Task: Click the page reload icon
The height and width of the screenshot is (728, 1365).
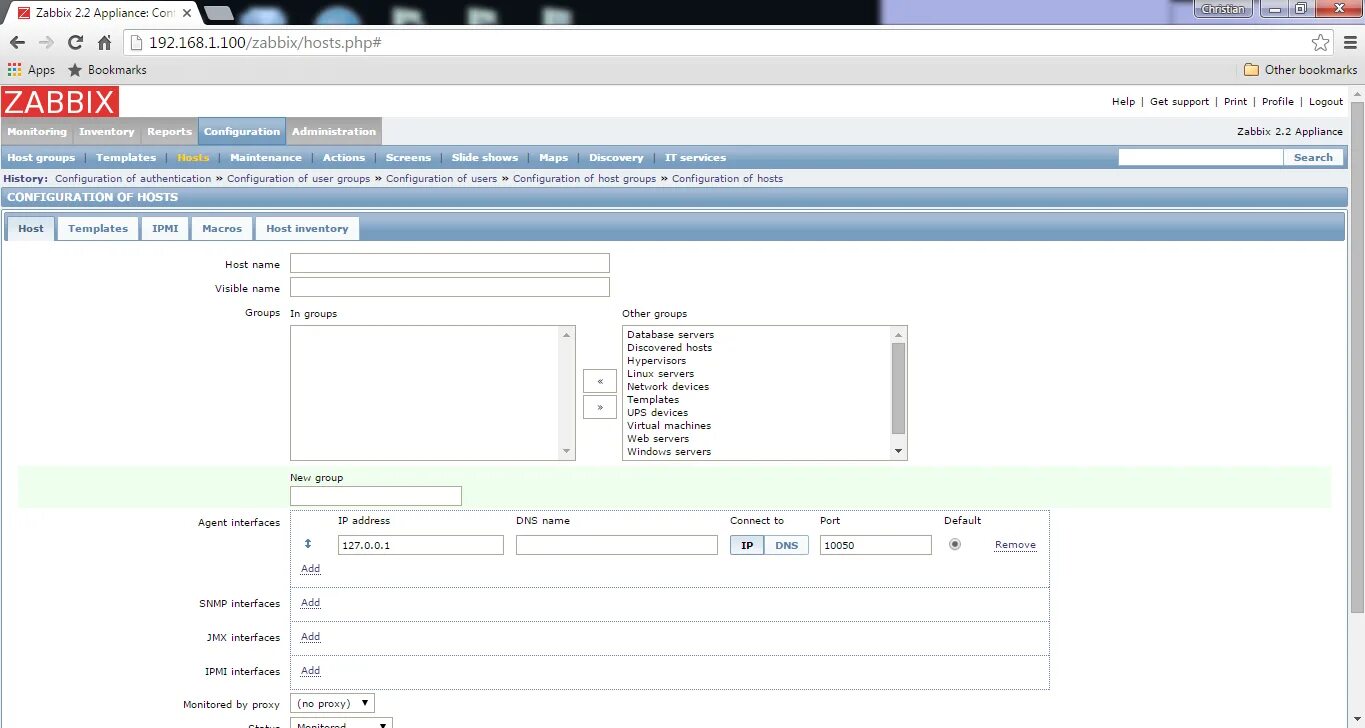Action: click(74, 42)
